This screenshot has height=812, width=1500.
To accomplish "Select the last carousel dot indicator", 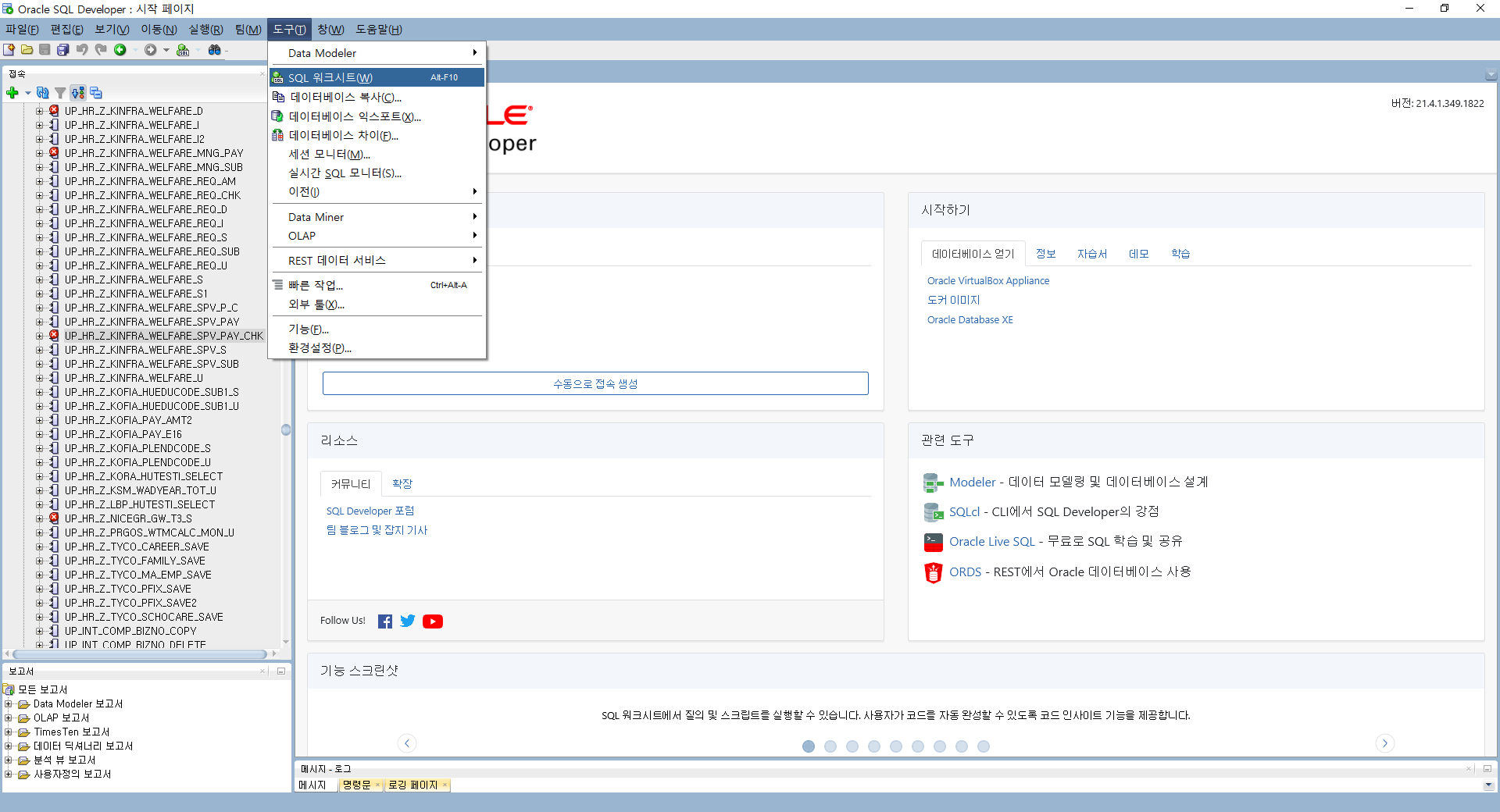I will coord(984,746).
